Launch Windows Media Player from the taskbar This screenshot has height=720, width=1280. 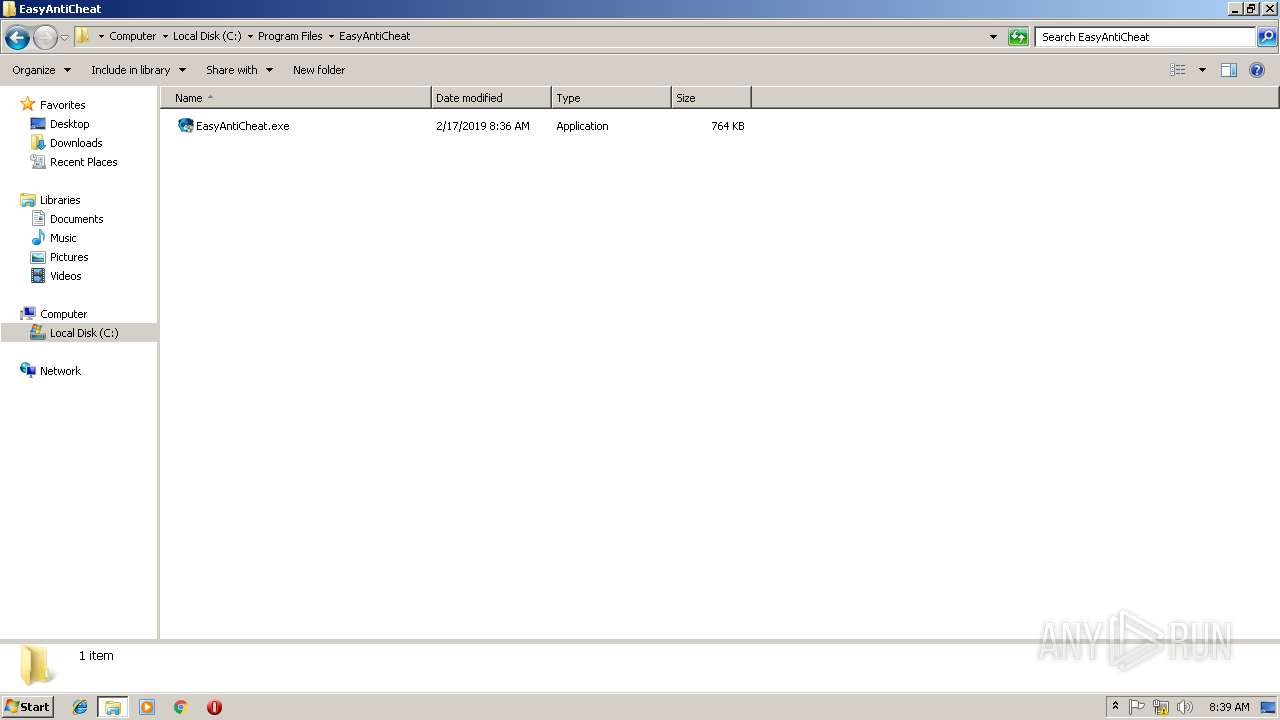(147, 707)
